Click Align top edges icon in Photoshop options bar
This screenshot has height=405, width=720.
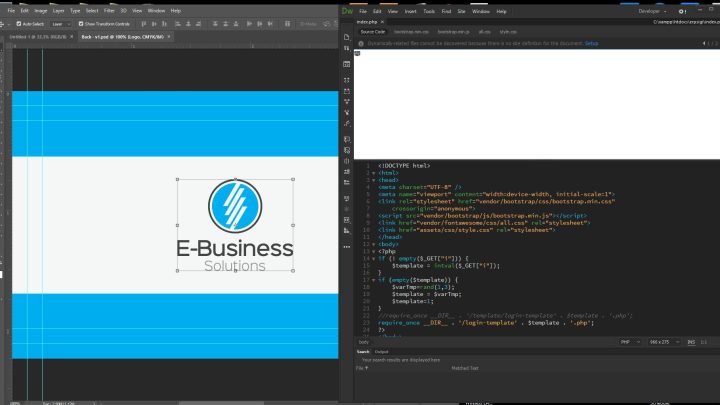coord(144,24)
